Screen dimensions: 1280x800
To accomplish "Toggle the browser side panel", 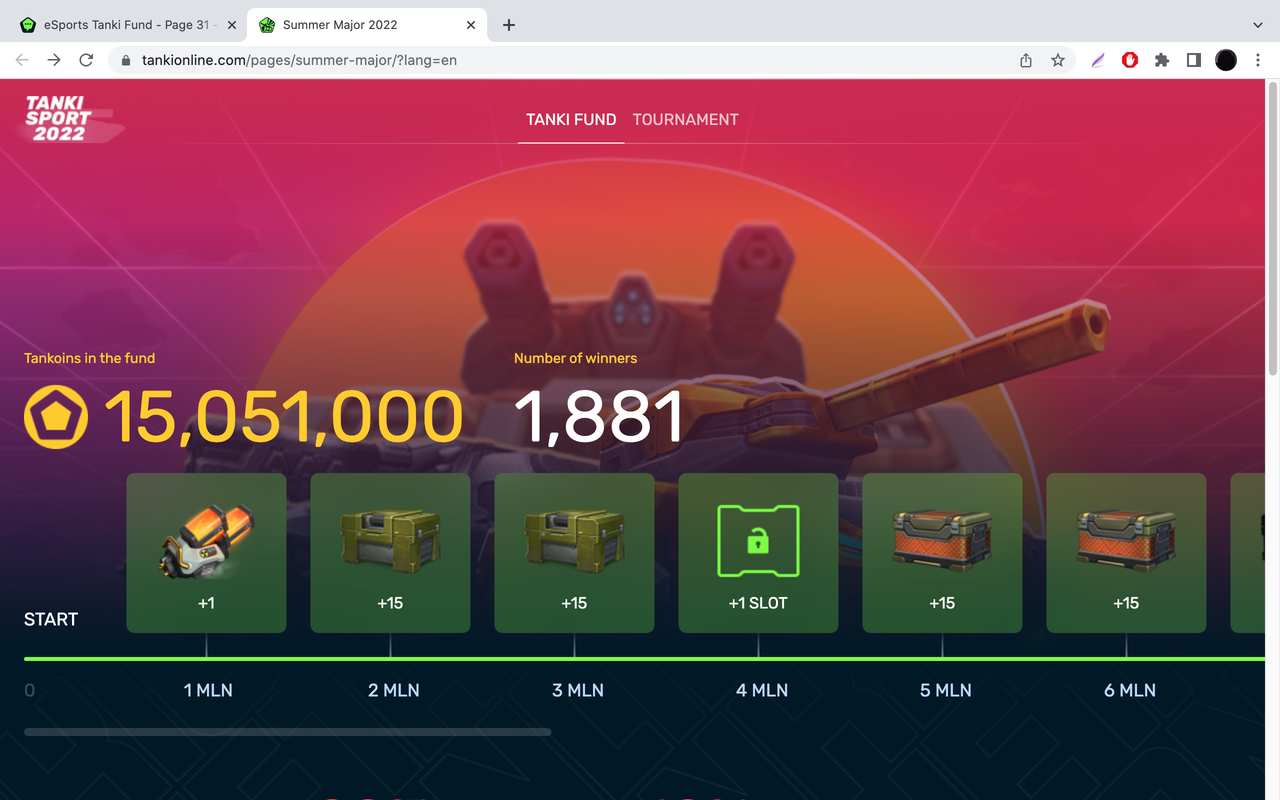I will [x=1194, y=60].
